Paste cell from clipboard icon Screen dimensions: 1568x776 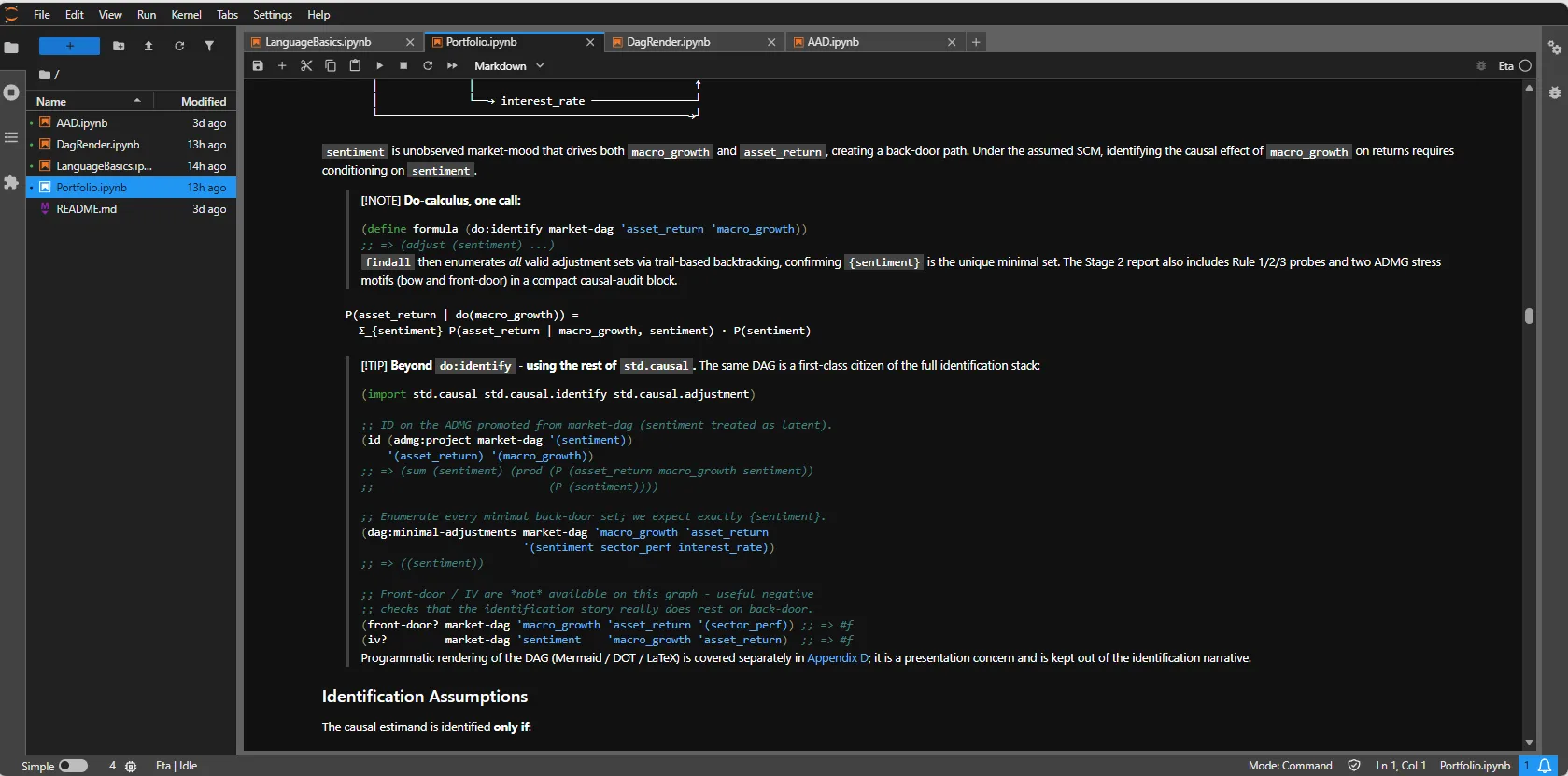pos(355,65)
